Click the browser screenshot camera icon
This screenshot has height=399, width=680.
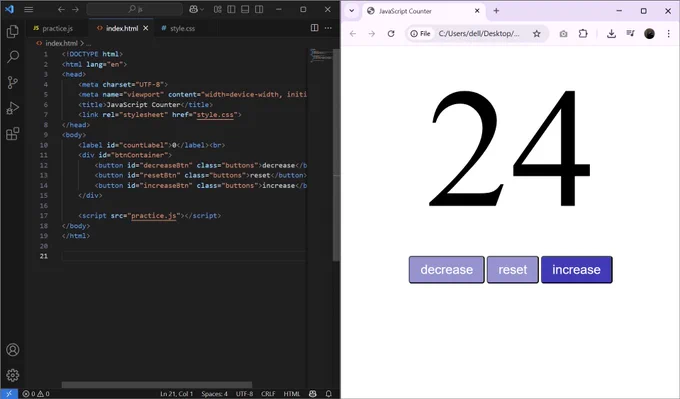pyautogui.click(x=563, y=34)
